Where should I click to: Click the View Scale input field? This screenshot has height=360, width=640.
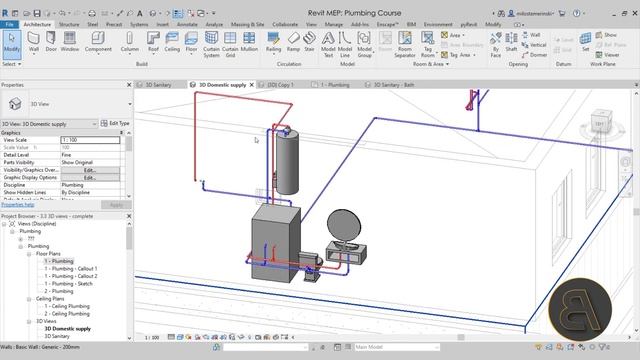(90, 140)
